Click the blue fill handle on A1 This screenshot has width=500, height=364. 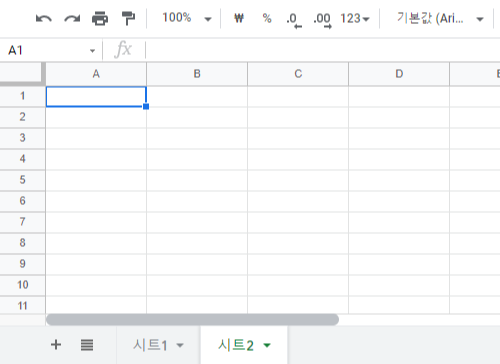point(146,107)
